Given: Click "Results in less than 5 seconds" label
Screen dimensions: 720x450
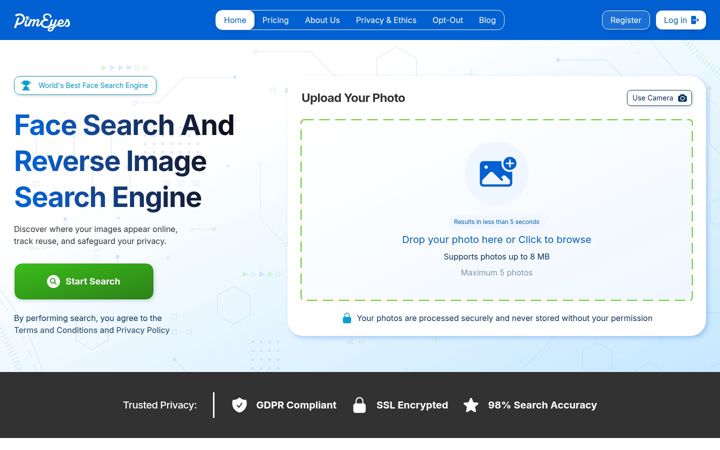Looking at the screenshot, I should click(x=496, y=222).
